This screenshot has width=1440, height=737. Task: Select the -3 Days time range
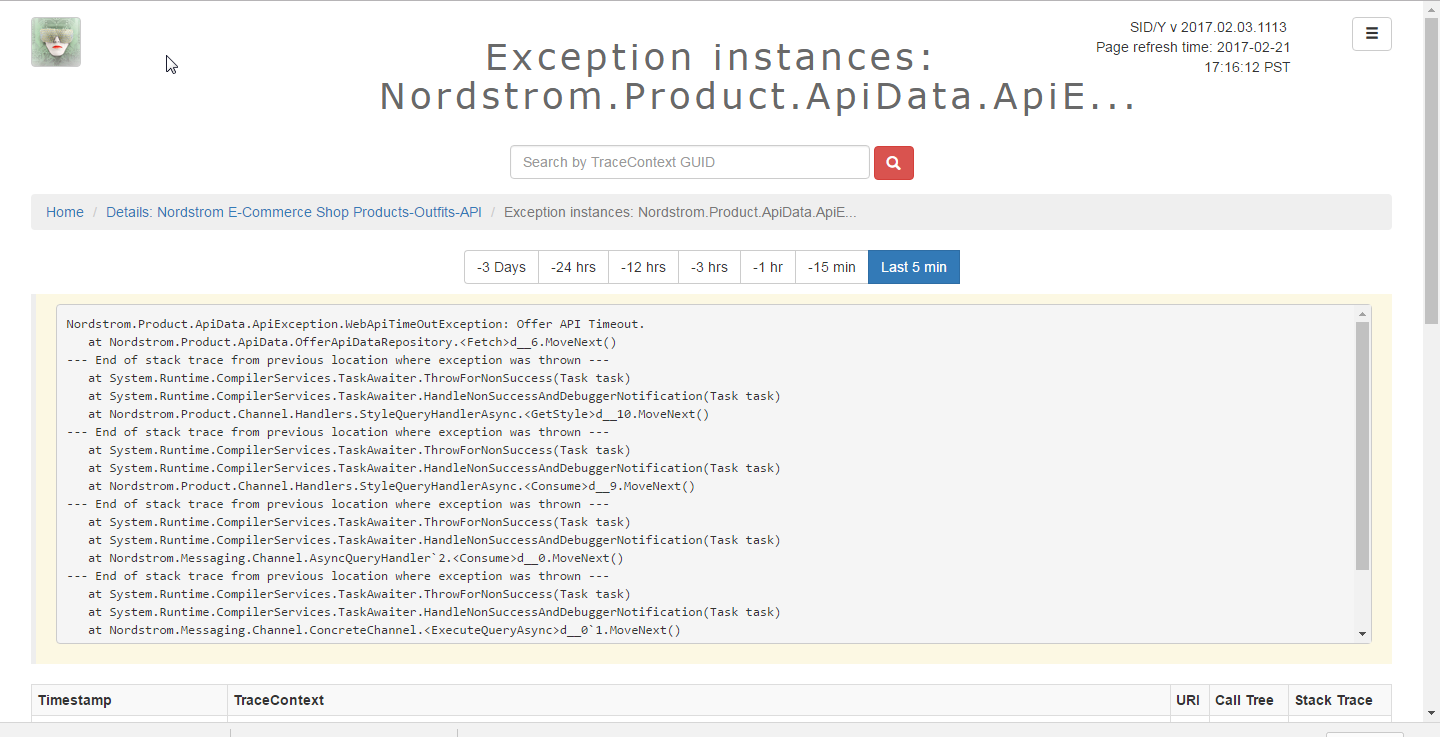tap(501, 267)
